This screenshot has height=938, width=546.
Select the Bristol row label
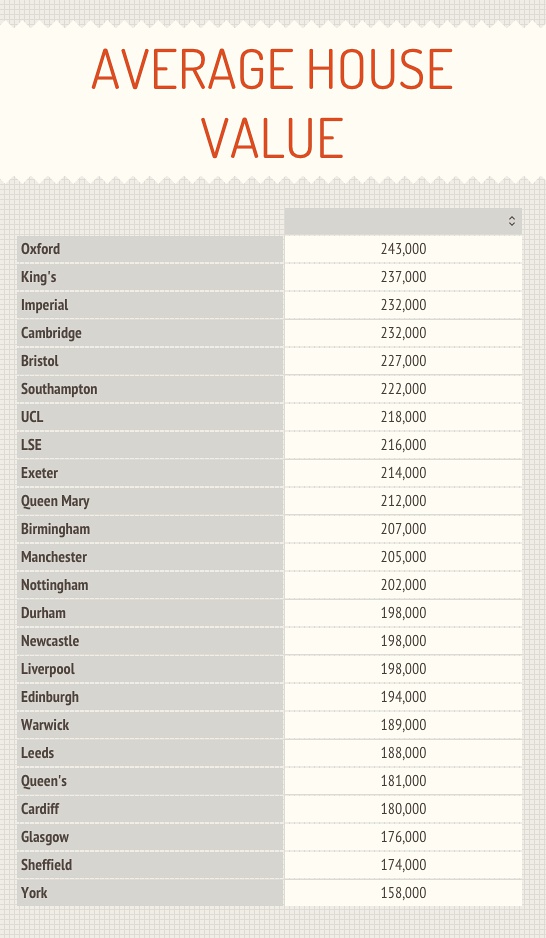[x=150, y=361]
